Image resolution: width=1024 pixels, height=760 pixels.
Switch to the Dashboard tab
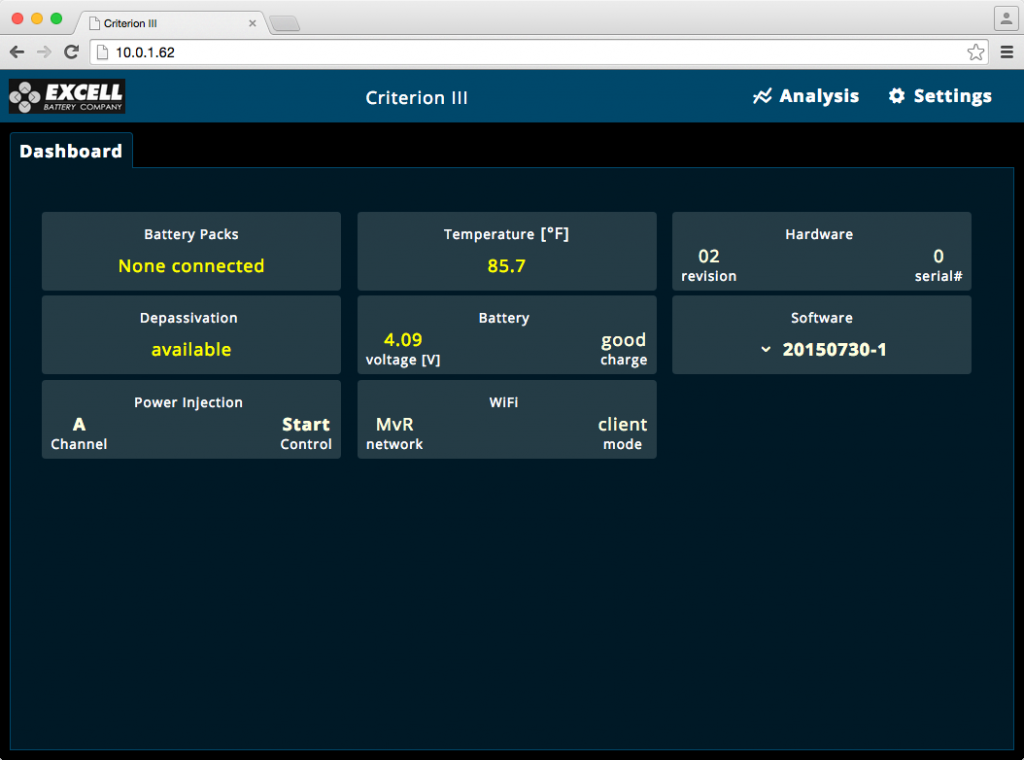tap(71, 151)
